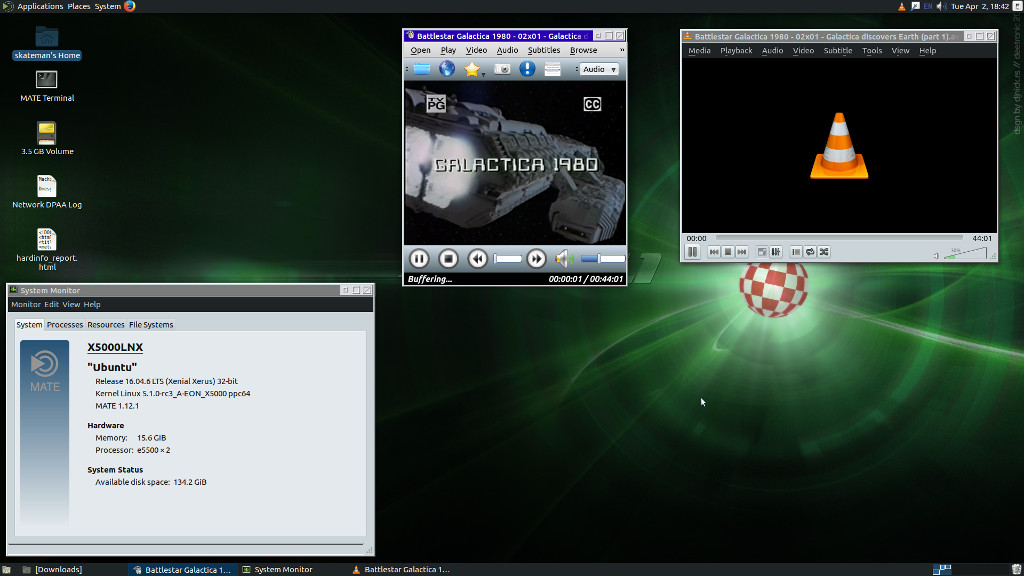Expand the hidden SMPlayer menu items chevron

click(x=622, y=50)
